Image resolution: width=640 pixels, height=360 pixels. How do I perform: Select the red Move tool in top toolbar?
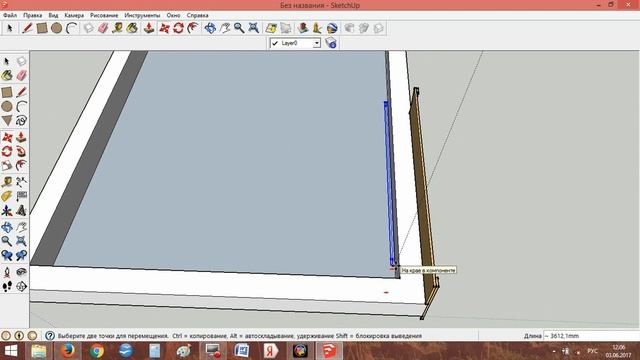click(164, 28)
